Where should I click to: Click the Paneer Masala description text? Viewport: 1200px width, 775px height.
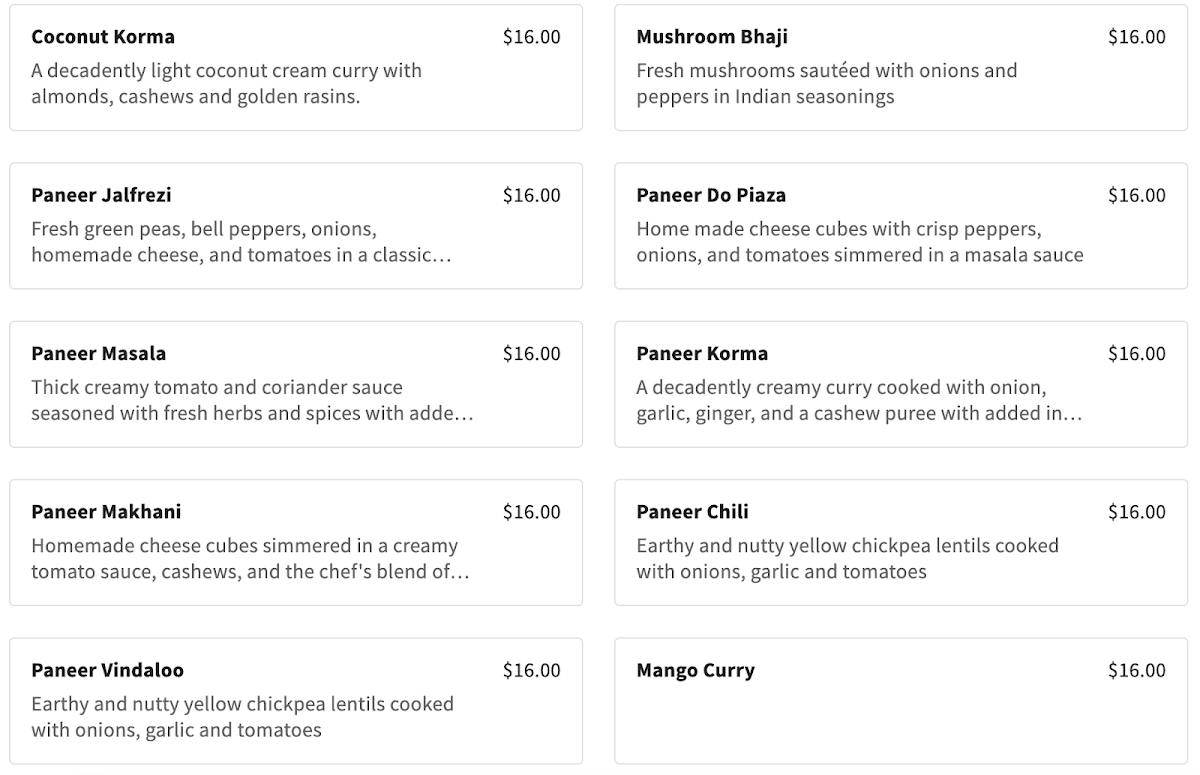[x=252, y=400]
